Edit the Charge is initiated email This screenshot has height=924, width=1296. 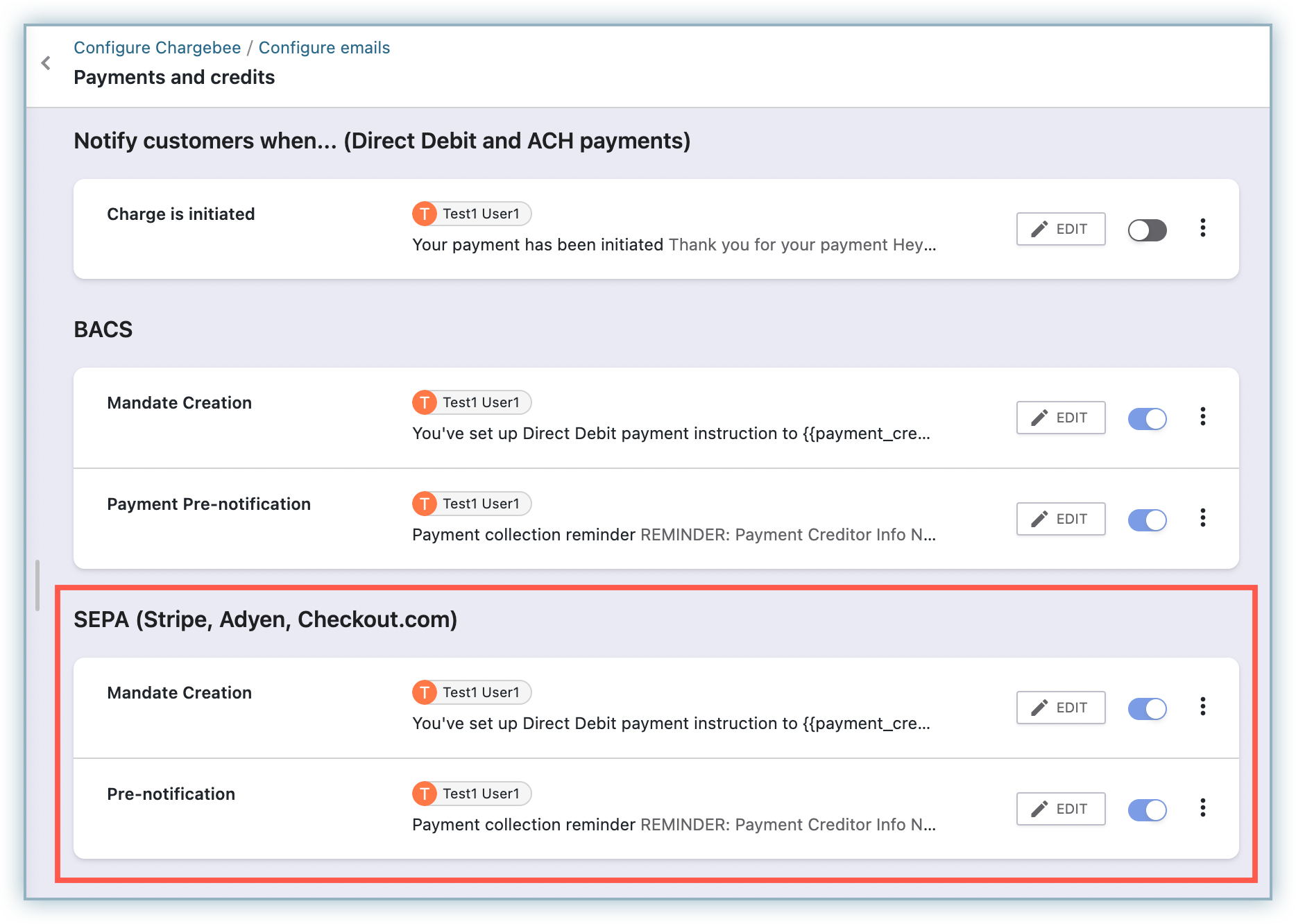pos(1060,229)
